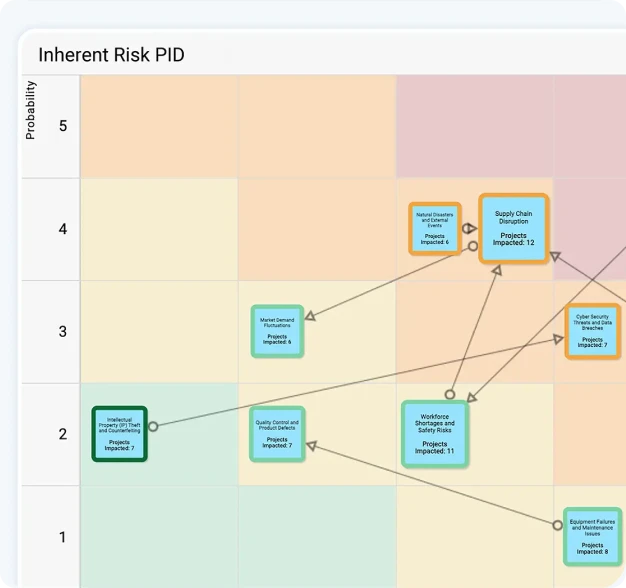Select Workforce Shortages and Safety Risks card
Screen dimensions: 626x588
tap(435, 434)
